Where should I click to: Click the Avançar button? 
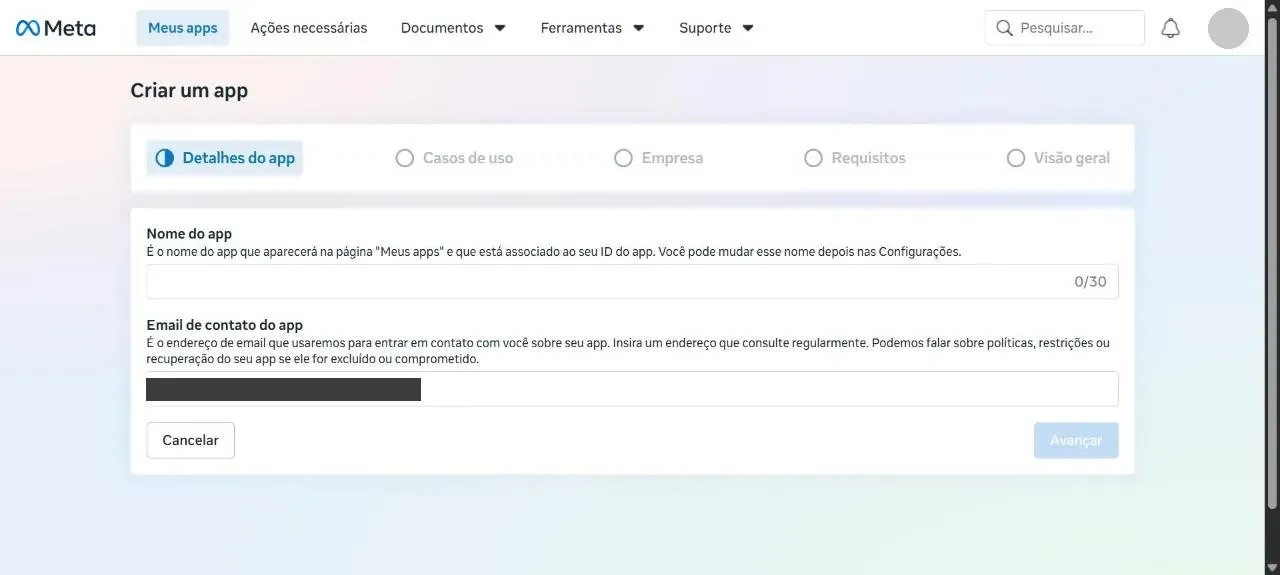[x=1076, y=440]
